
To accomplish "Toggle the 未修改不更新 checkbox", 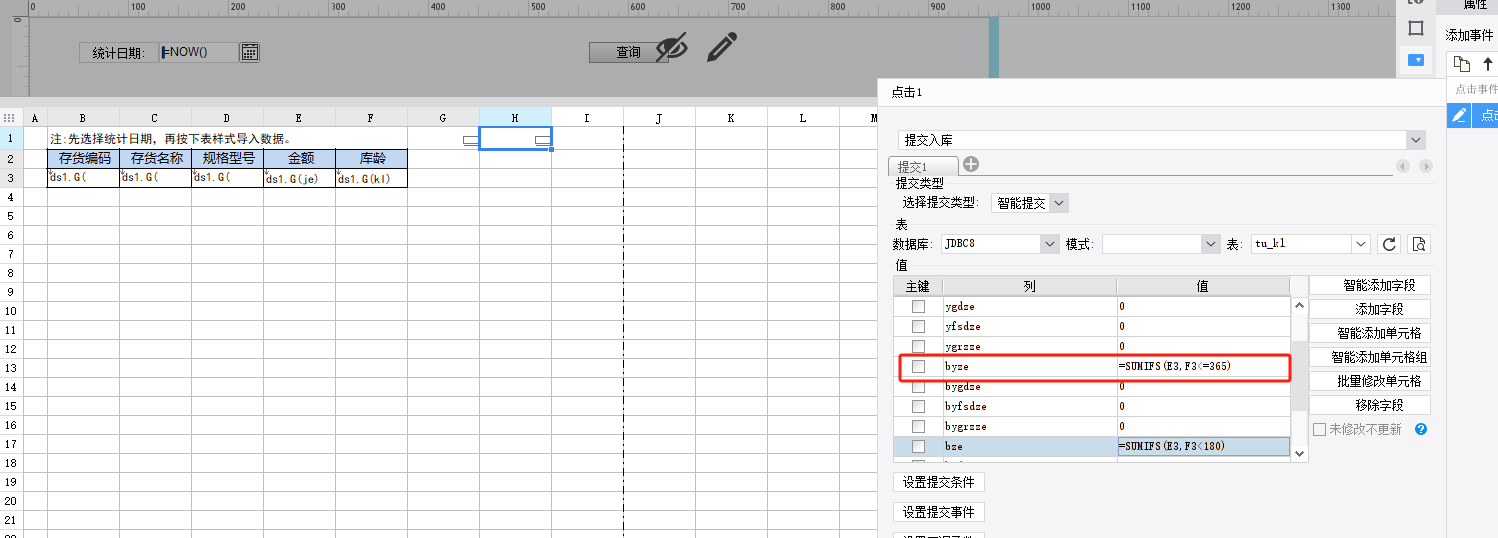I will pos(1319,429).
